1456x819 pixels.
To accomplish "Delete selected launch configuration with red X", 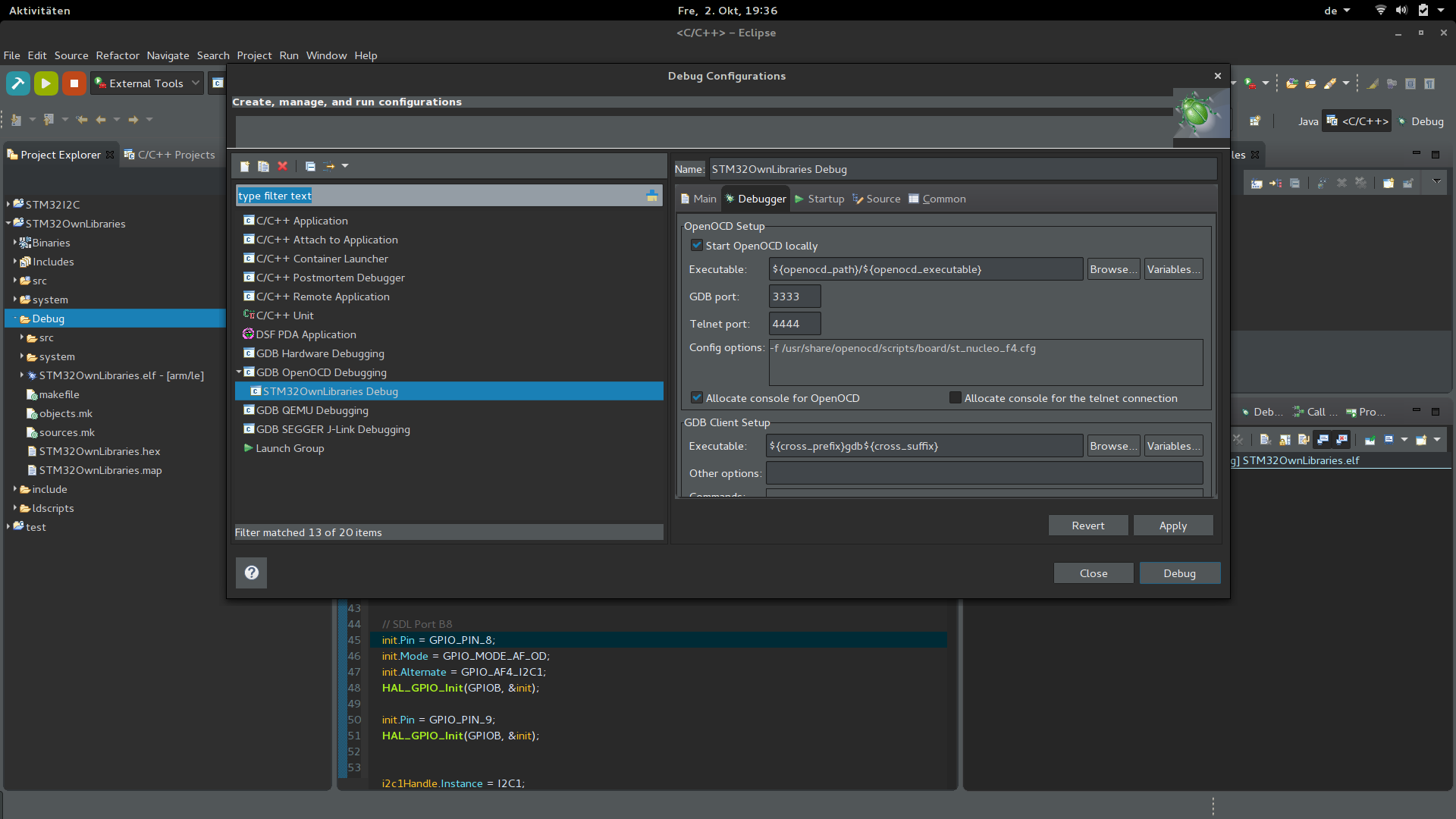I will click(283, 166).
